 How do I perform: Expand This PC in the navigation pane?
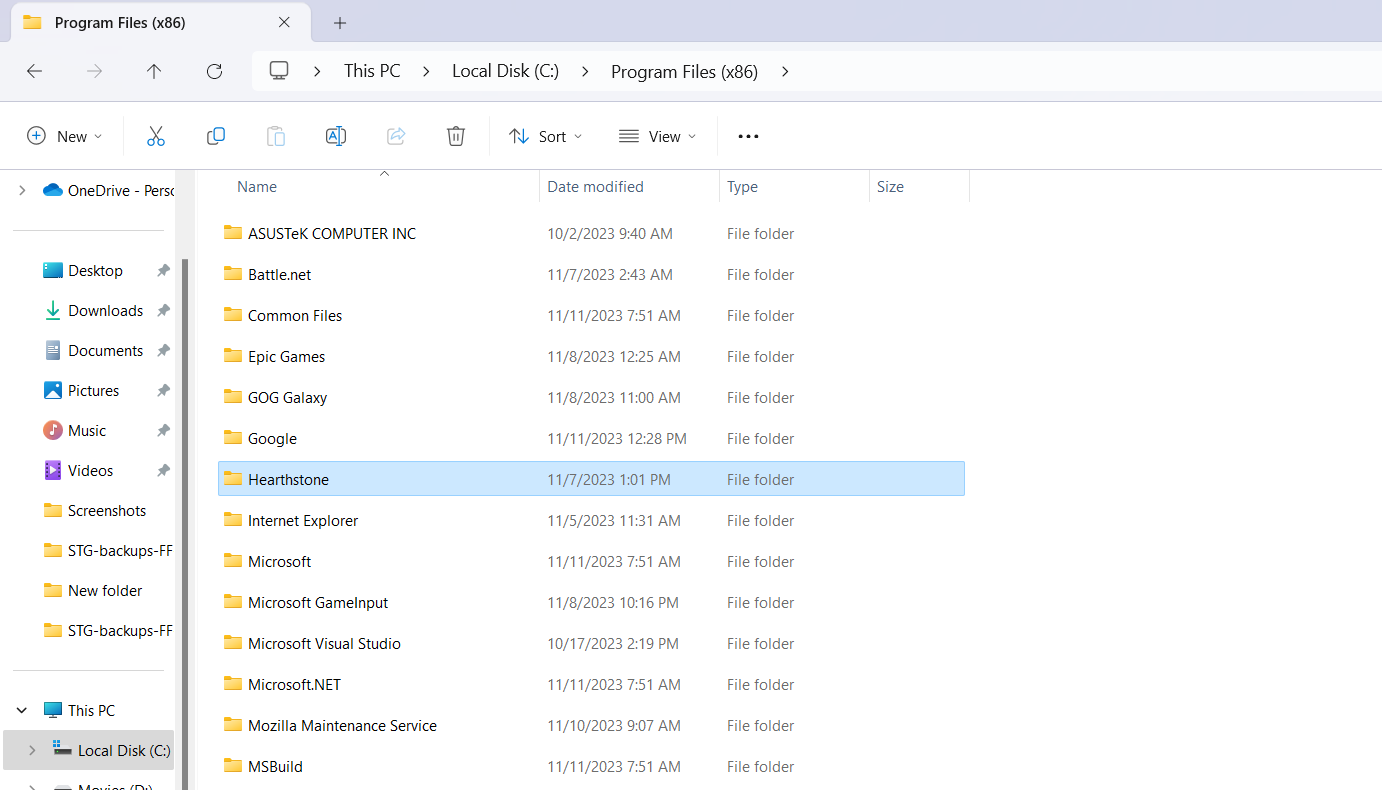(x=21, y=709)
